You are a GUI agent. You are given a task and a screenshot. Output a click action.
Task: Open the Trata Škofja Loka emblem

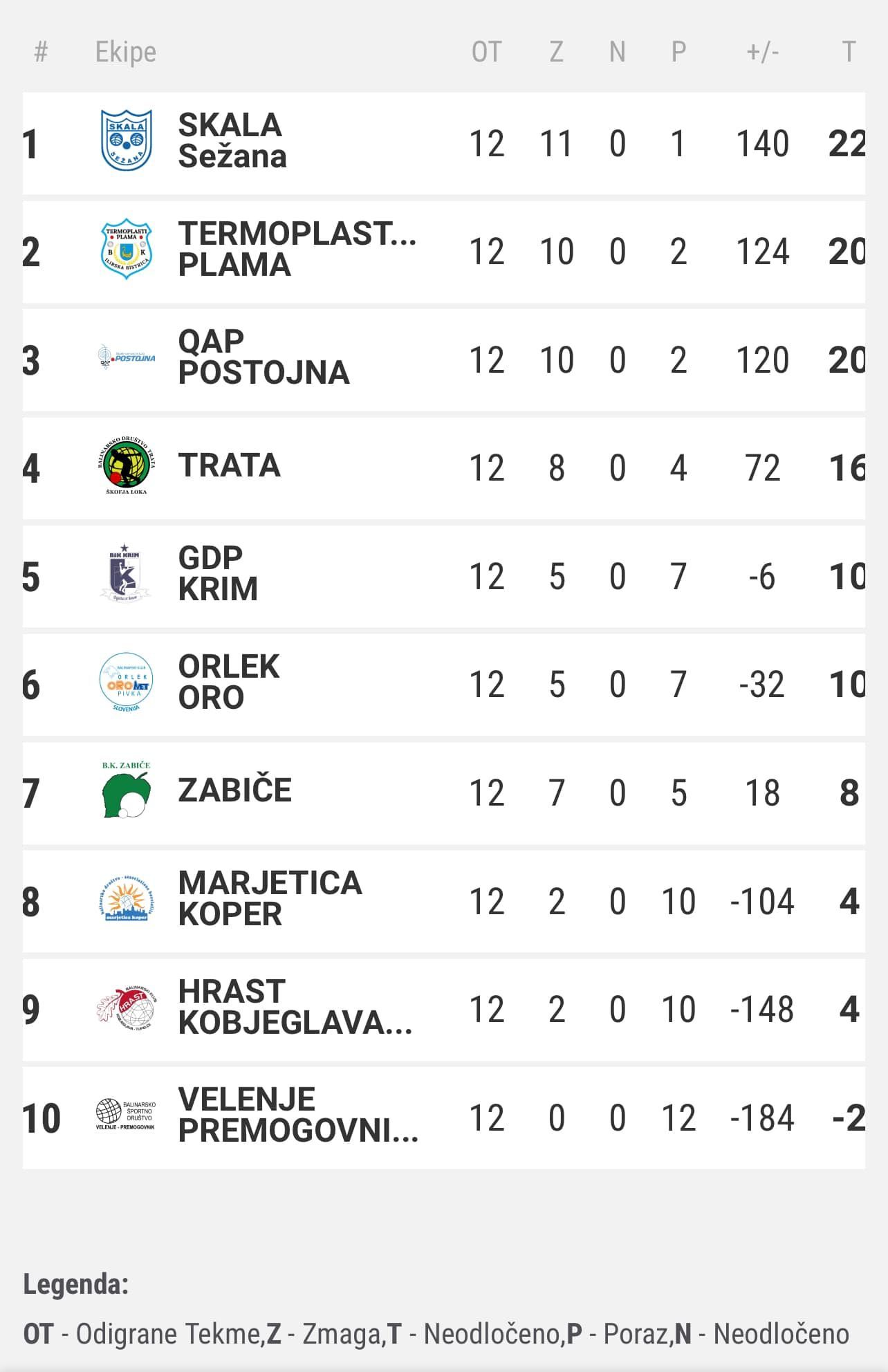click(x=126, y=465)
